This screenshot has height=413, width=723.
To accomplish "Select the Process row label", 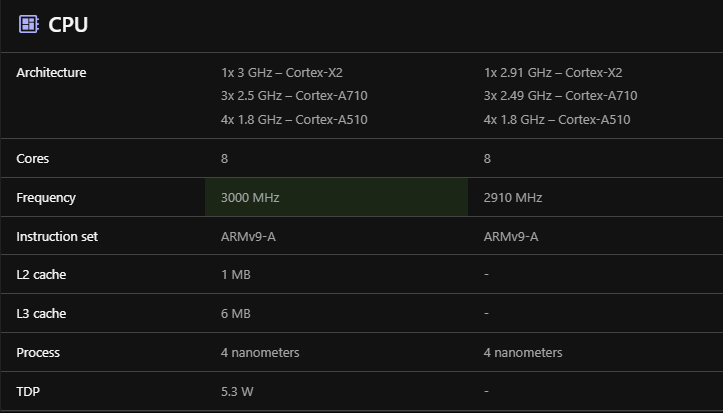I will pyautogui.click(x=38, y=353).
